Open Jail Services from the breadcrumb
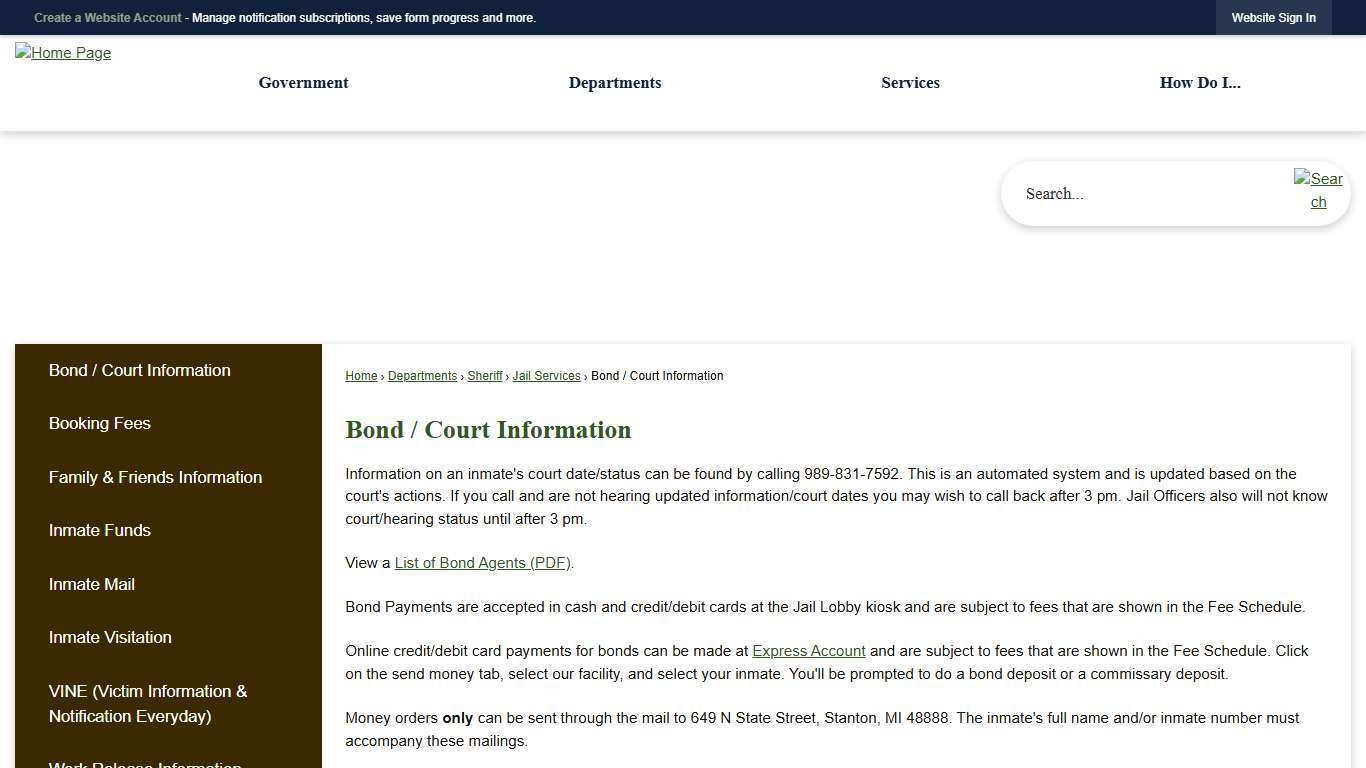 click(546, 376)
